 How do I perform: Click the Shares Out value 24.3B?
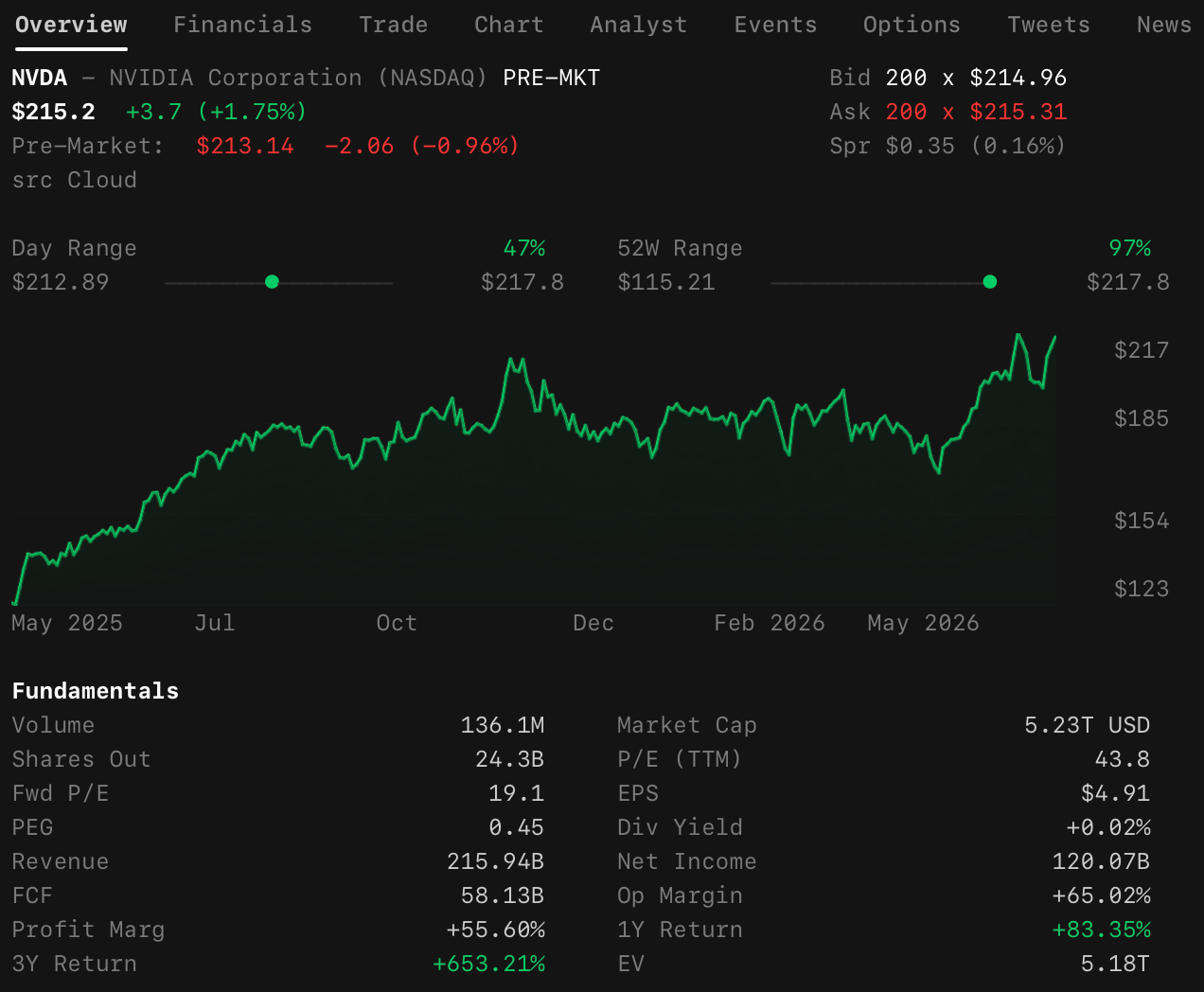509,759
